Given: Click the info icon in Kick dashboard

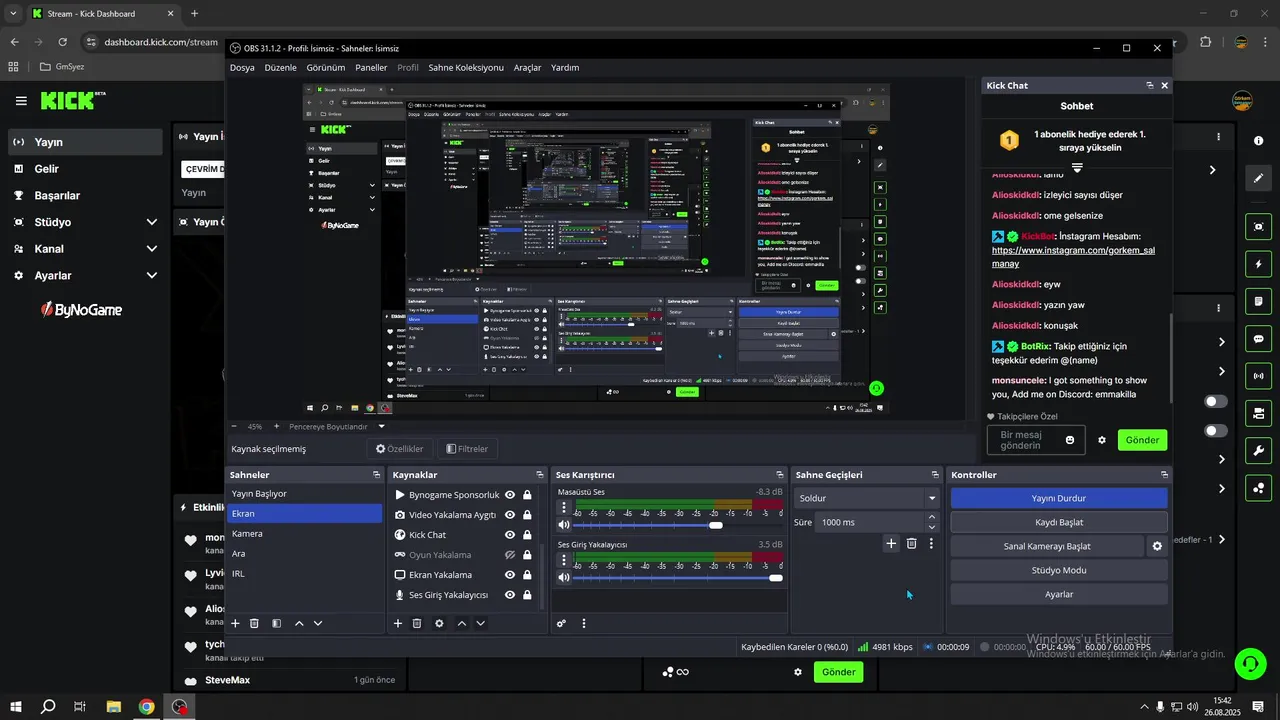Looking at the screenshot, I should click(1259, 141).
